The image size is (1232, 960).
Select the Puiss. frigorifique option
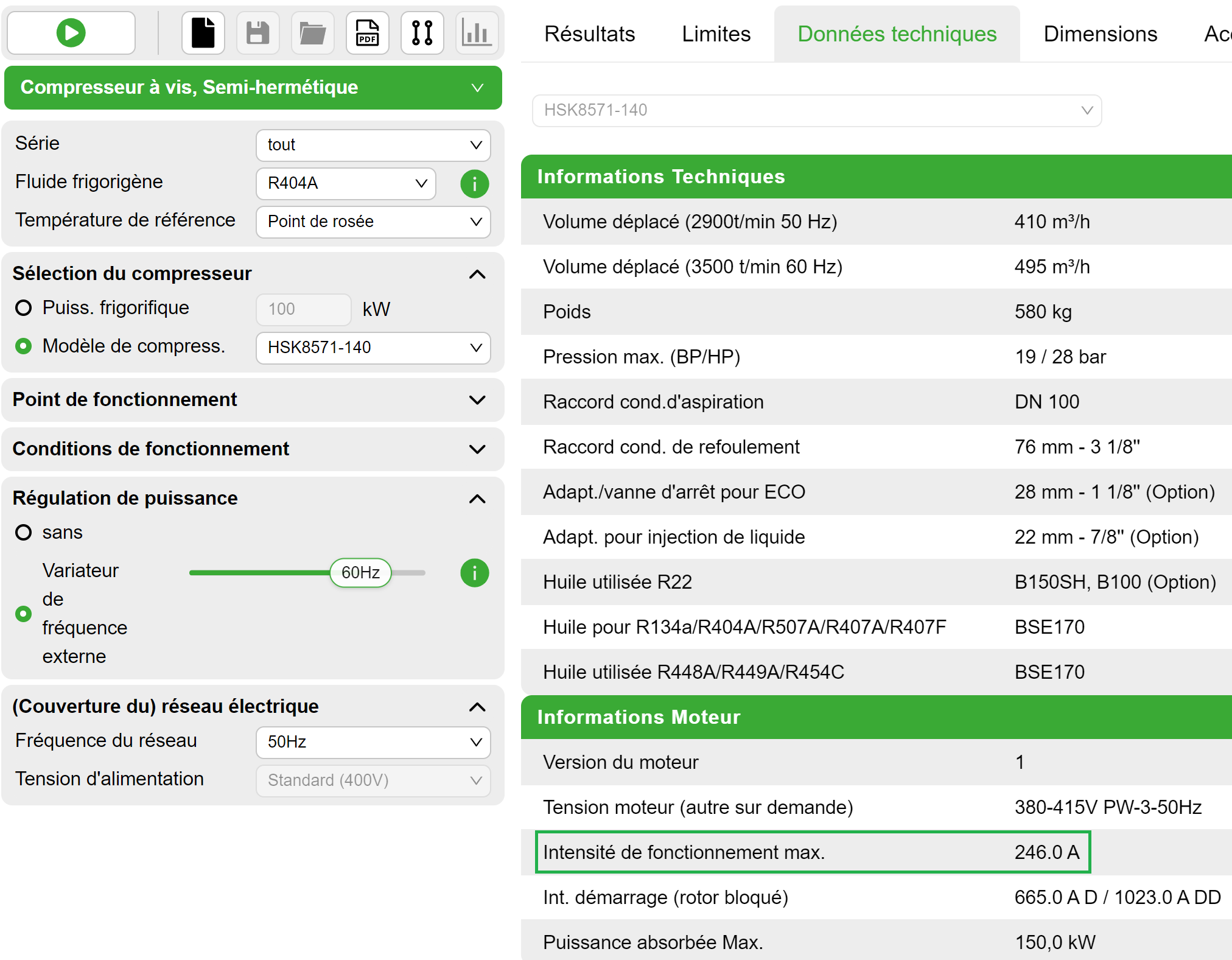(23, 308)
